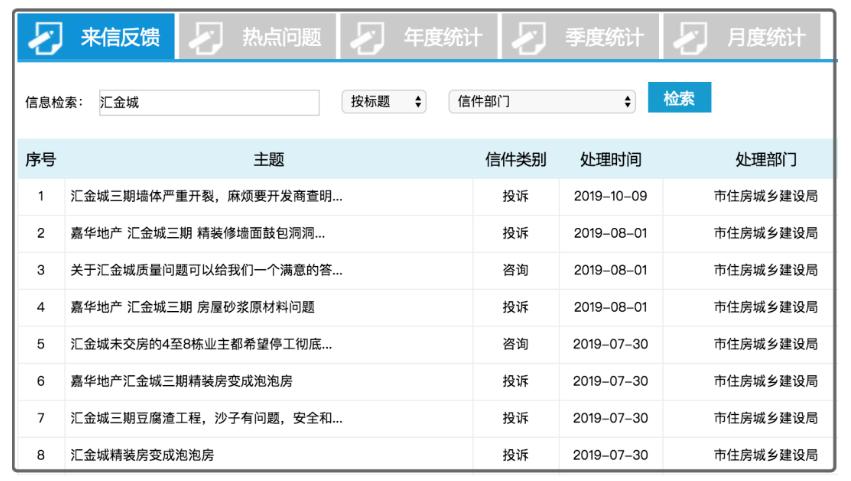Open letter 嘉华地产汇金城三期精装房变成泡泡房
Image resolution: width=851 pixels, height=481 pixels.
click(x=181, y=381)
